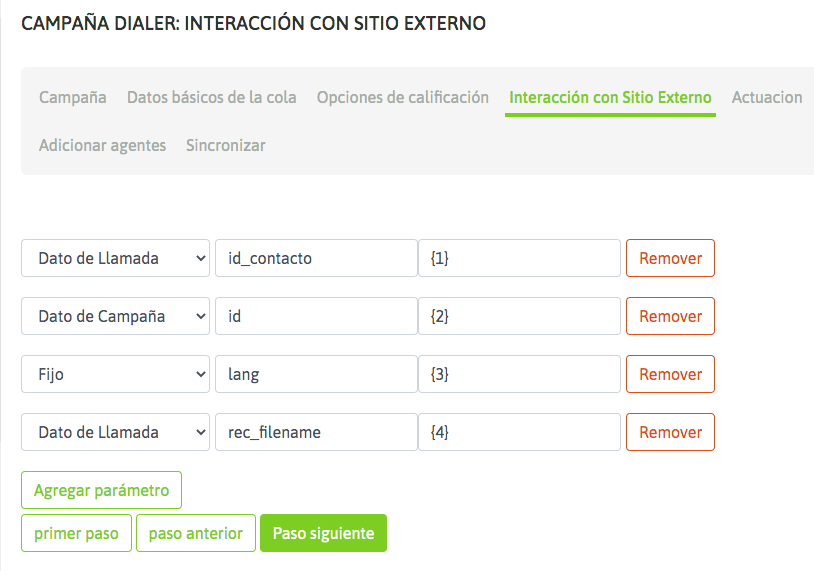Remove the rec_filename parameter row
814x571 pixels.
670,432
